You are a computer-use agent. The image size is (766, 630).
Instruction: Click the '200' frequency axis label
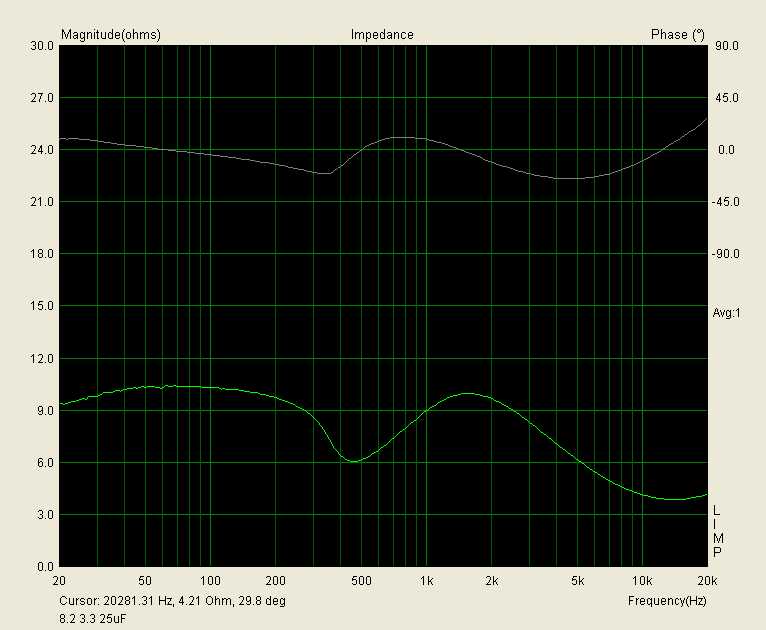coord(276,581)
